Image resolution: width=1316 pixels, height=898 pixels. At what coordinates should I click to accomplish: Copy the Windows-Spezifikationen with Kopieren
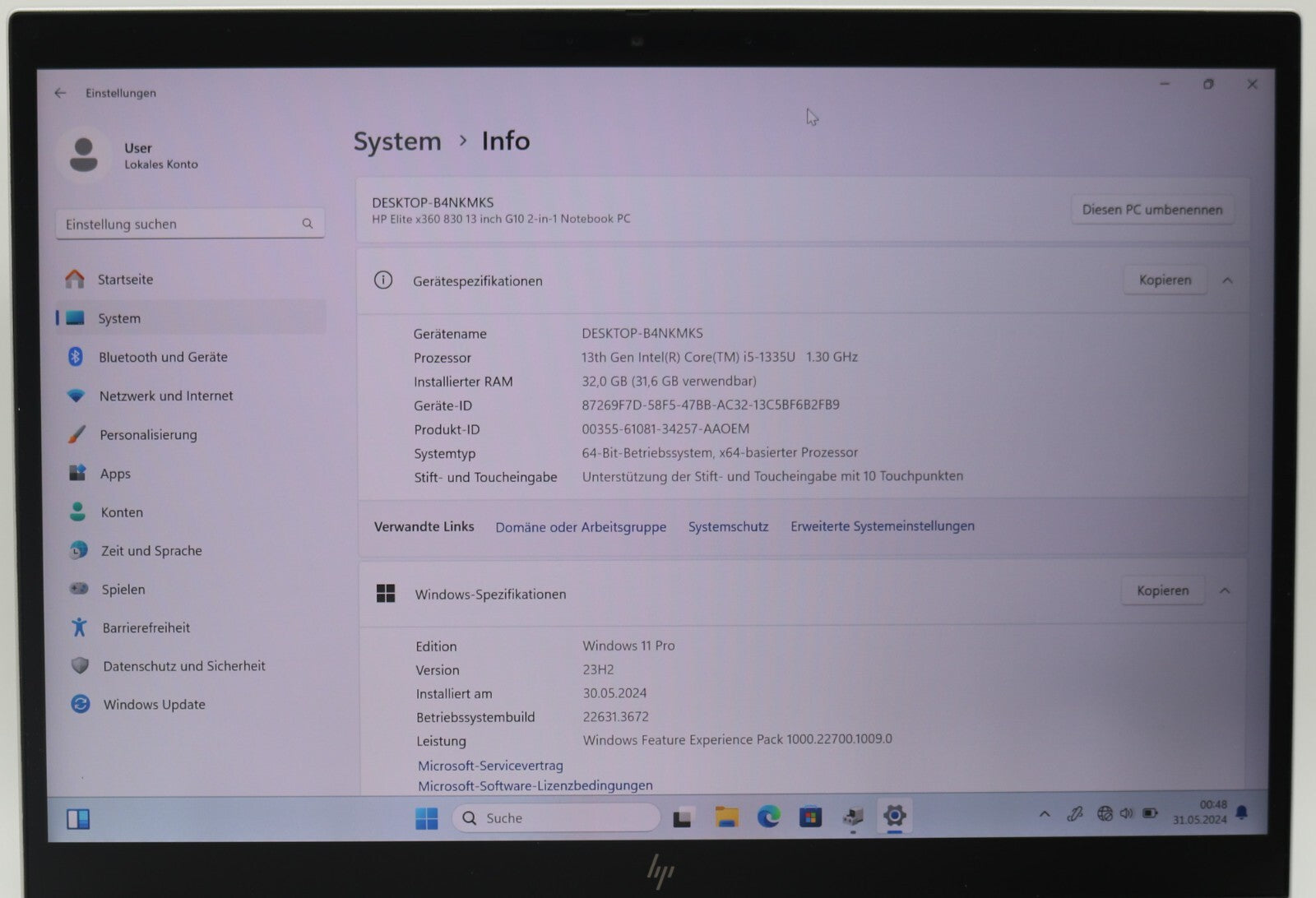click(x=1162, y=590)
